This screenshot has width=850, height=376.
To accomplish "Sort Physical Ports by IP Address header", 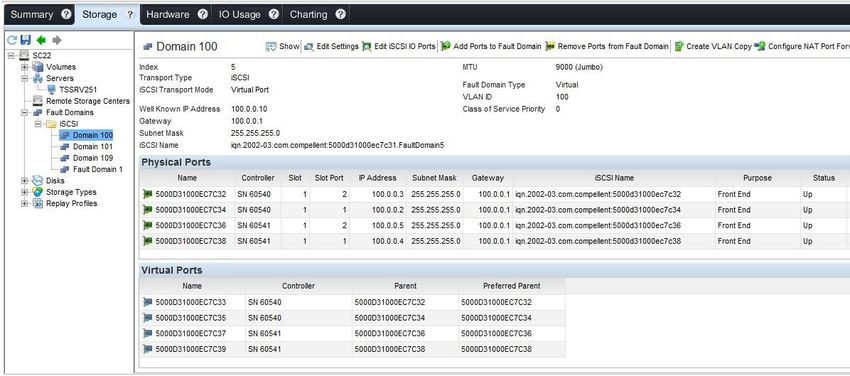I will [x=378, y=178].
